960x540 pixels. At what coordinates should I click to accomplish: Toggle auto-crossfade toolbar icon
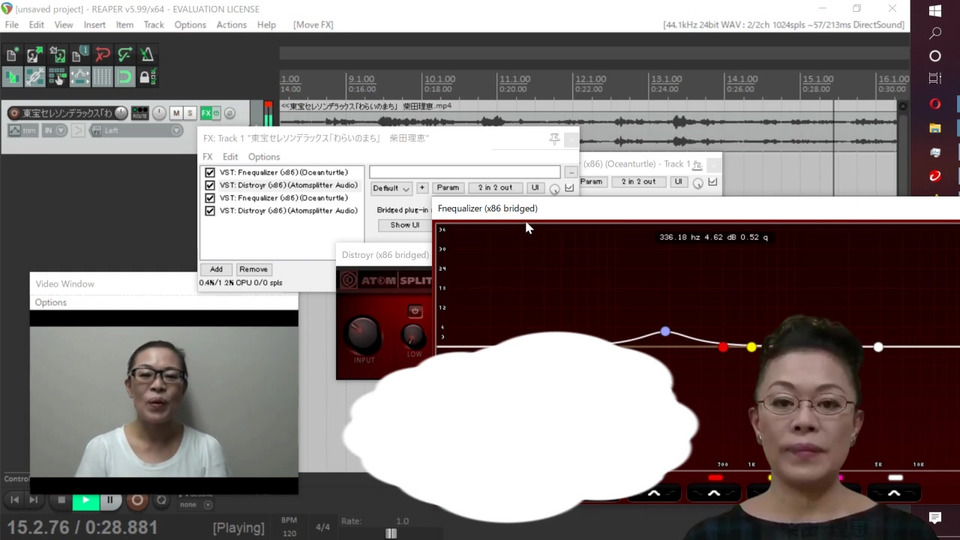[12, 77]
